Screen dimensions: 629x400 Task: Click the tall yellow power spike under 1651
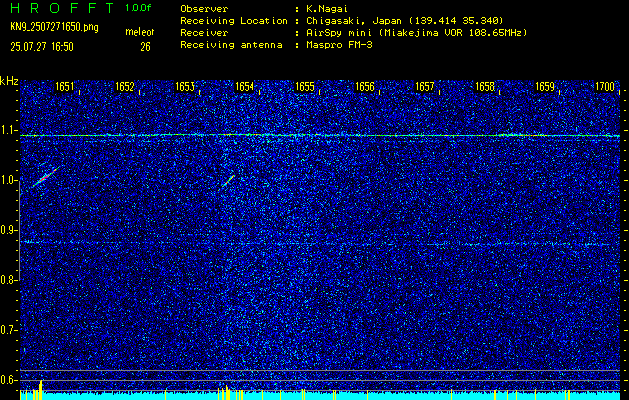(x=41, y=390)
